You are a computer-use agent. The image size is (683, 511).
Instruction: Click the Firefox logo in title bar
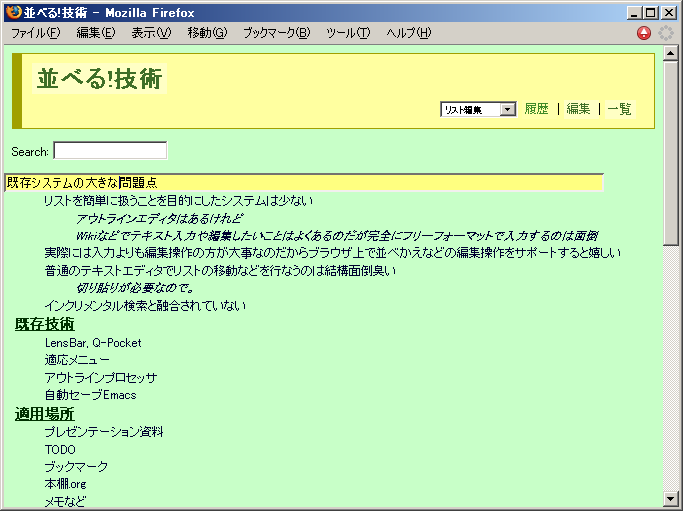[x=14, y=12]
